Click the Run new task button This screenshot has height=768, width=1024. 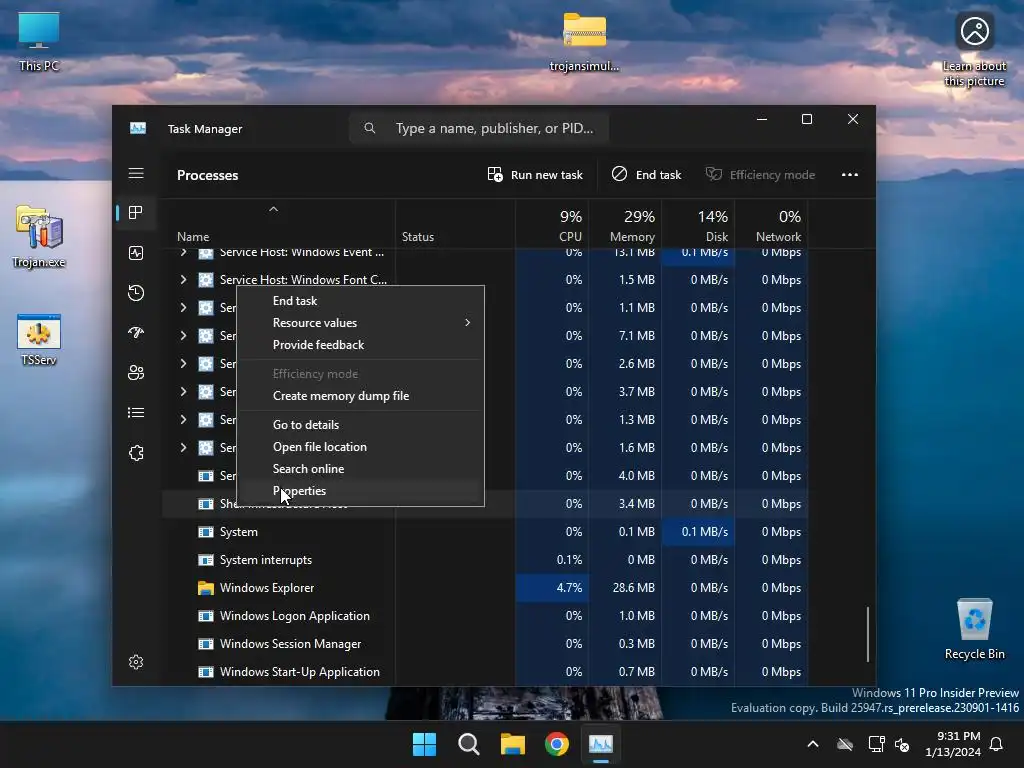[x=535, y=174]
